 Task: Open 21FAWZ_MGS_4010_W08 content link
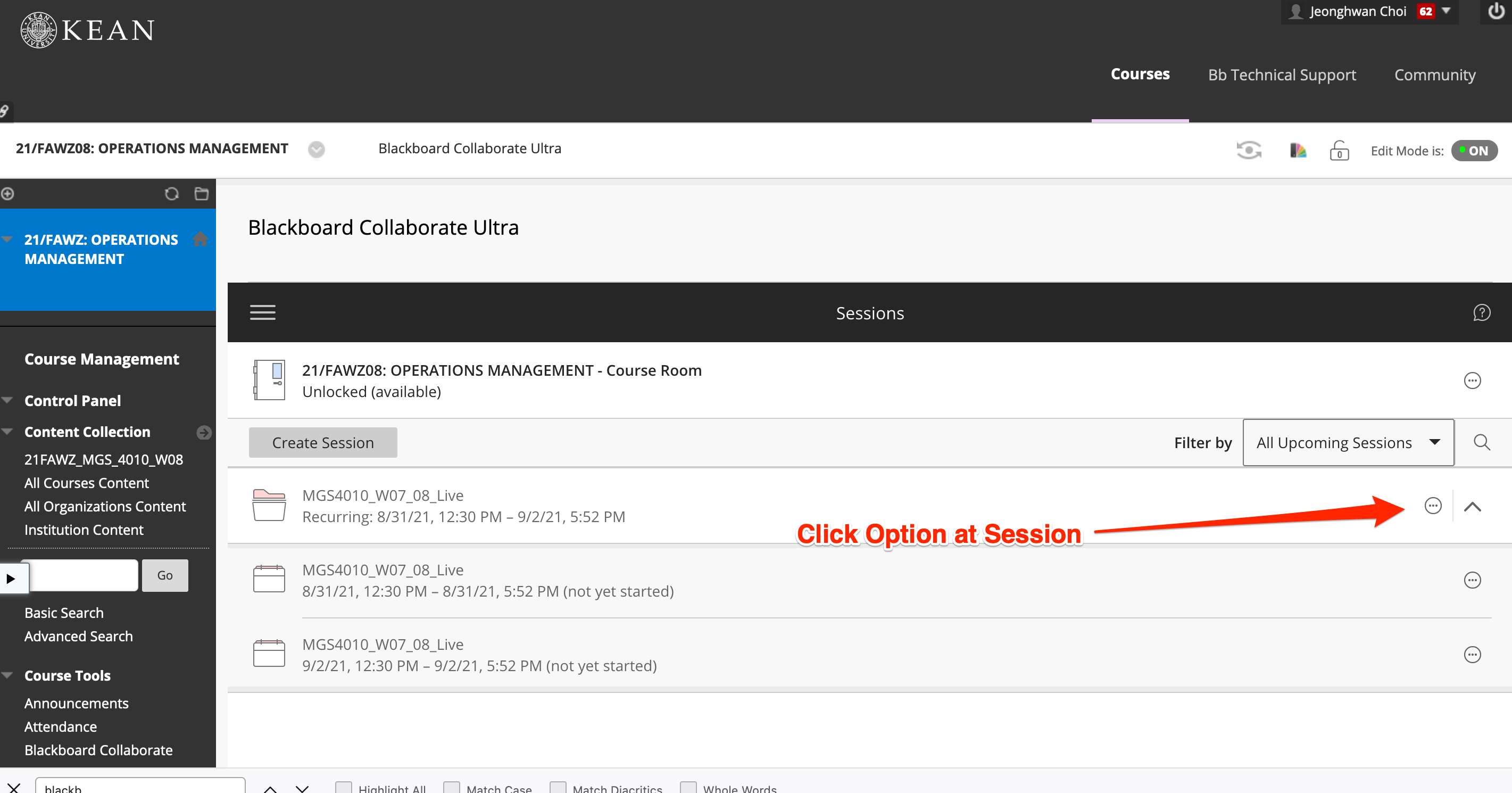click(x=103, y=460)
